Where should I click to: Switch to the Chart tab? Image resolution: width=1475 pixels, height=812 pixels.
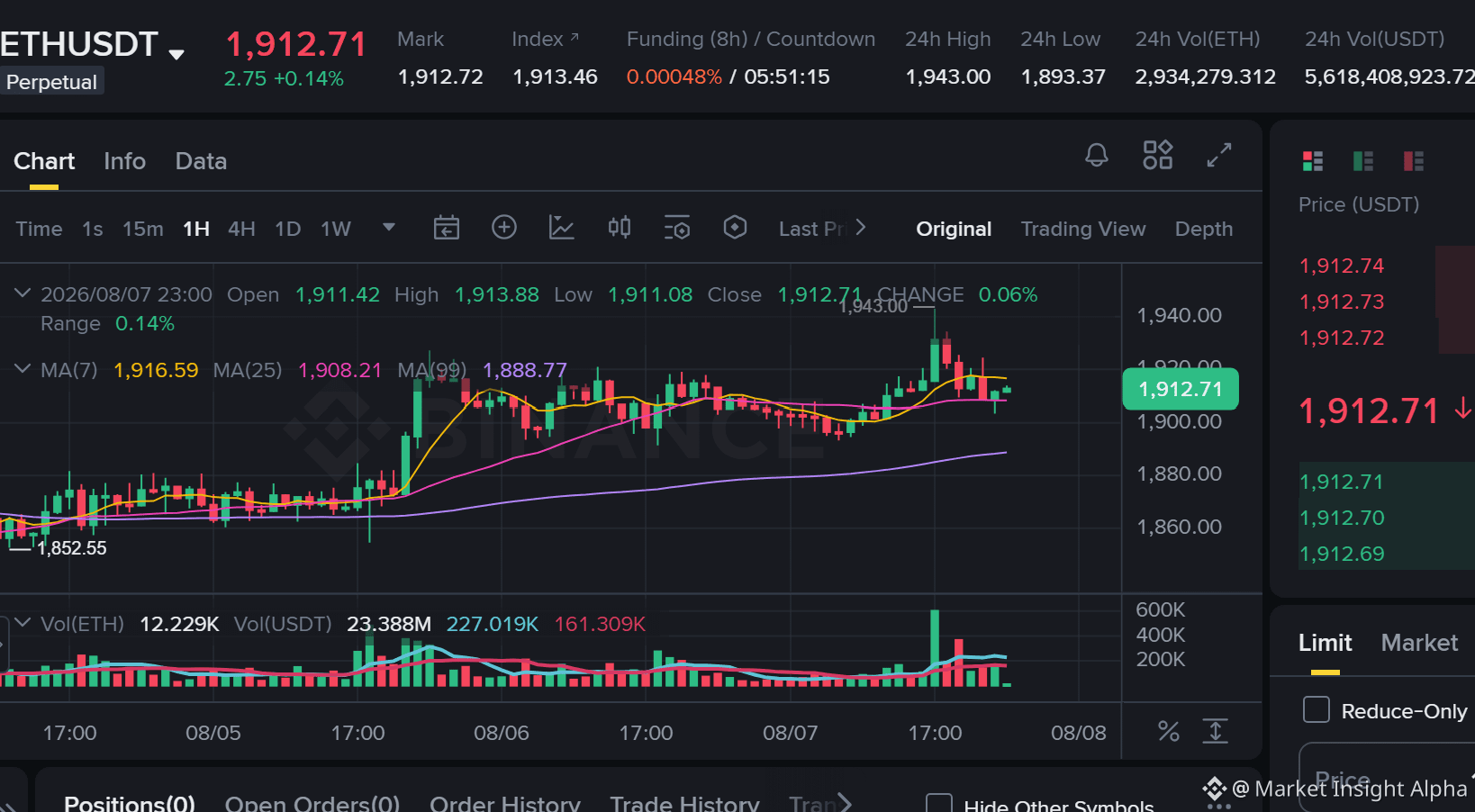(44, 161)
